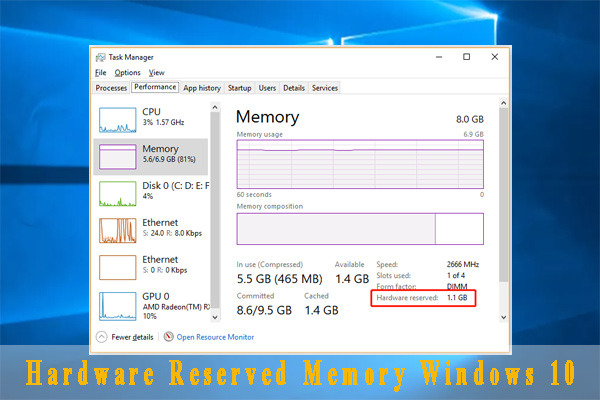Viewport: 600px width, 400px height.
Task: Minimize the Task Manager window
Action: (x=439, y=57)
